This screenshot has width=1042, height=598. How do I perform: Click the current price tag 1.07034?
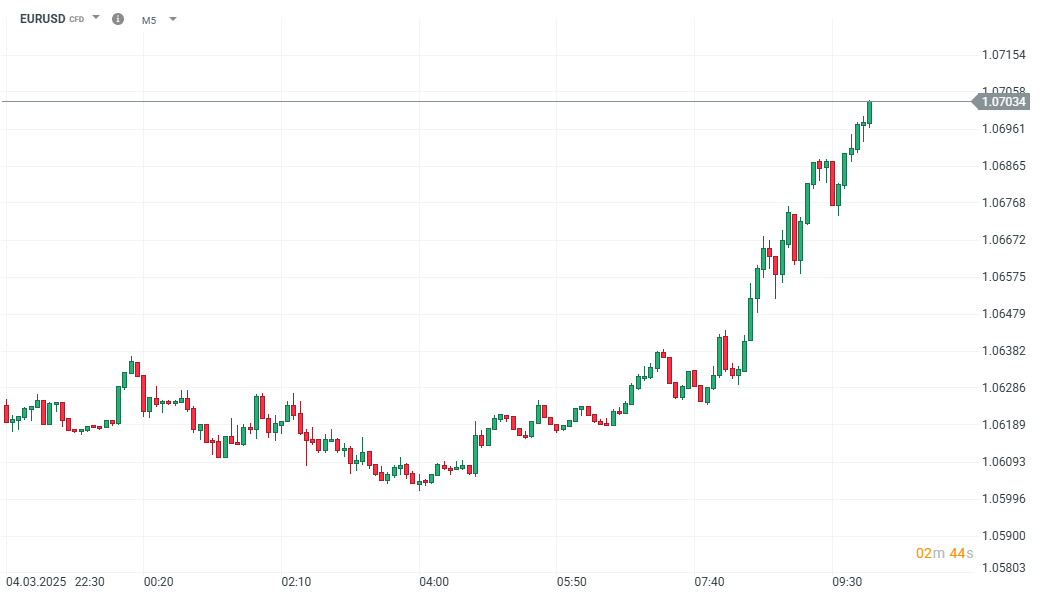click(x=1004, y=101)
